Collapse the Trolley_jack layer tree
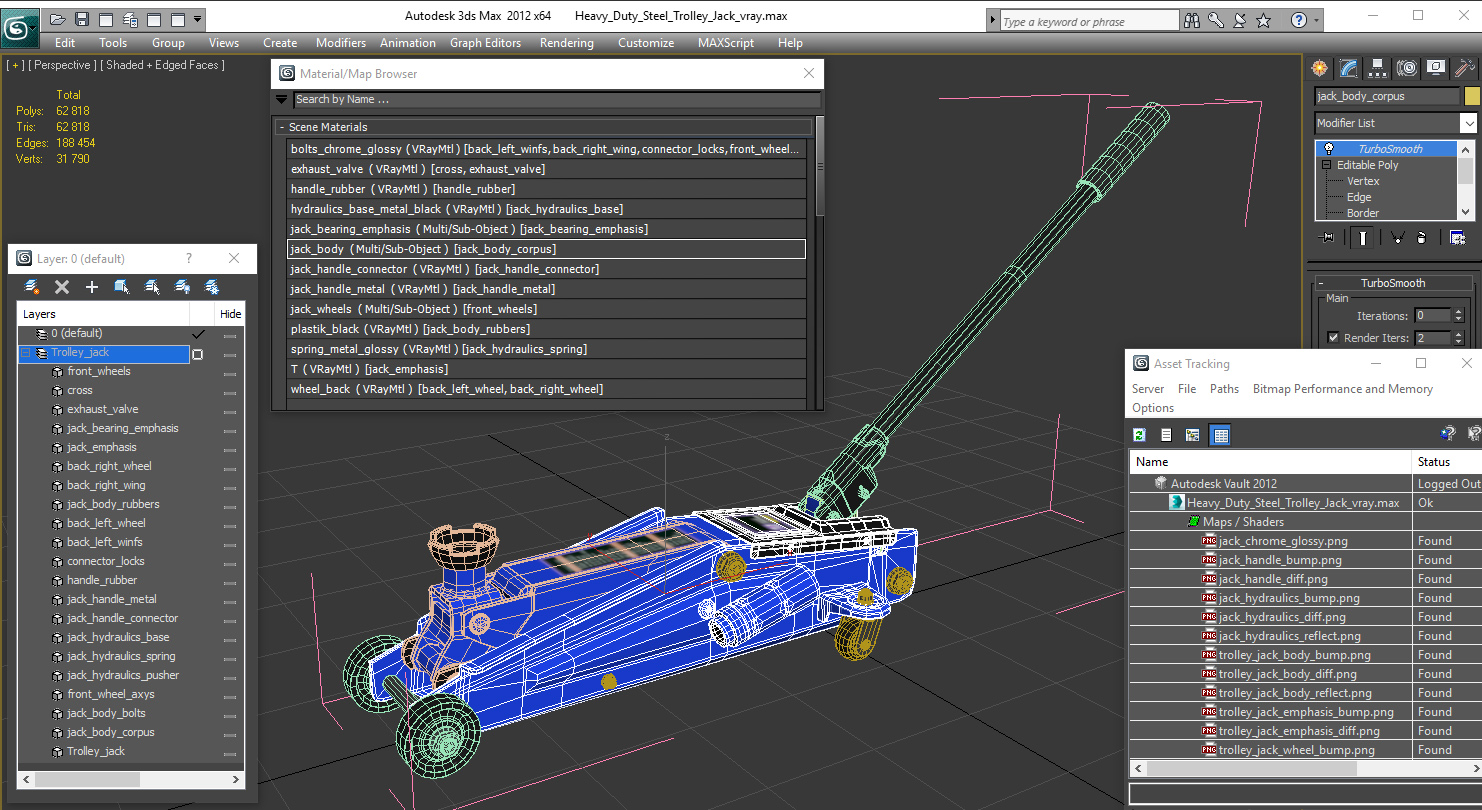 26,353
